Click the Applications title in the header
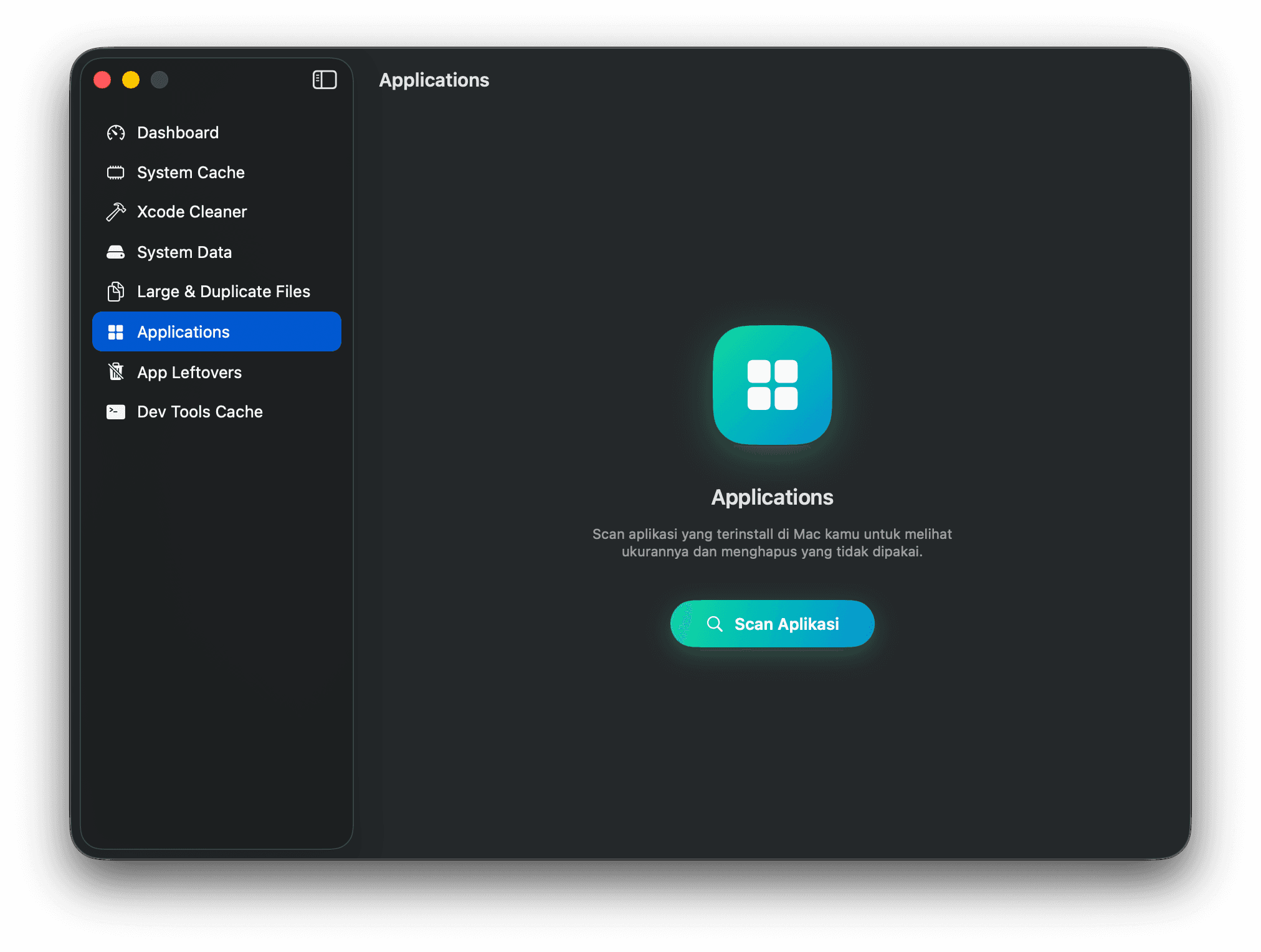The width and height of the screenshot is (1261, 952). [x=434, y=80]
